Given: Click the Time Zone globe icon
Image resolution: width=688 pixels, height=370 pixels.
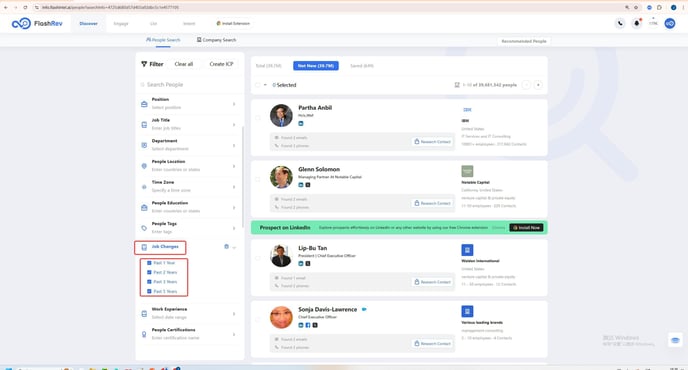Looking at the screenshot, I should (x=144, y=187).
